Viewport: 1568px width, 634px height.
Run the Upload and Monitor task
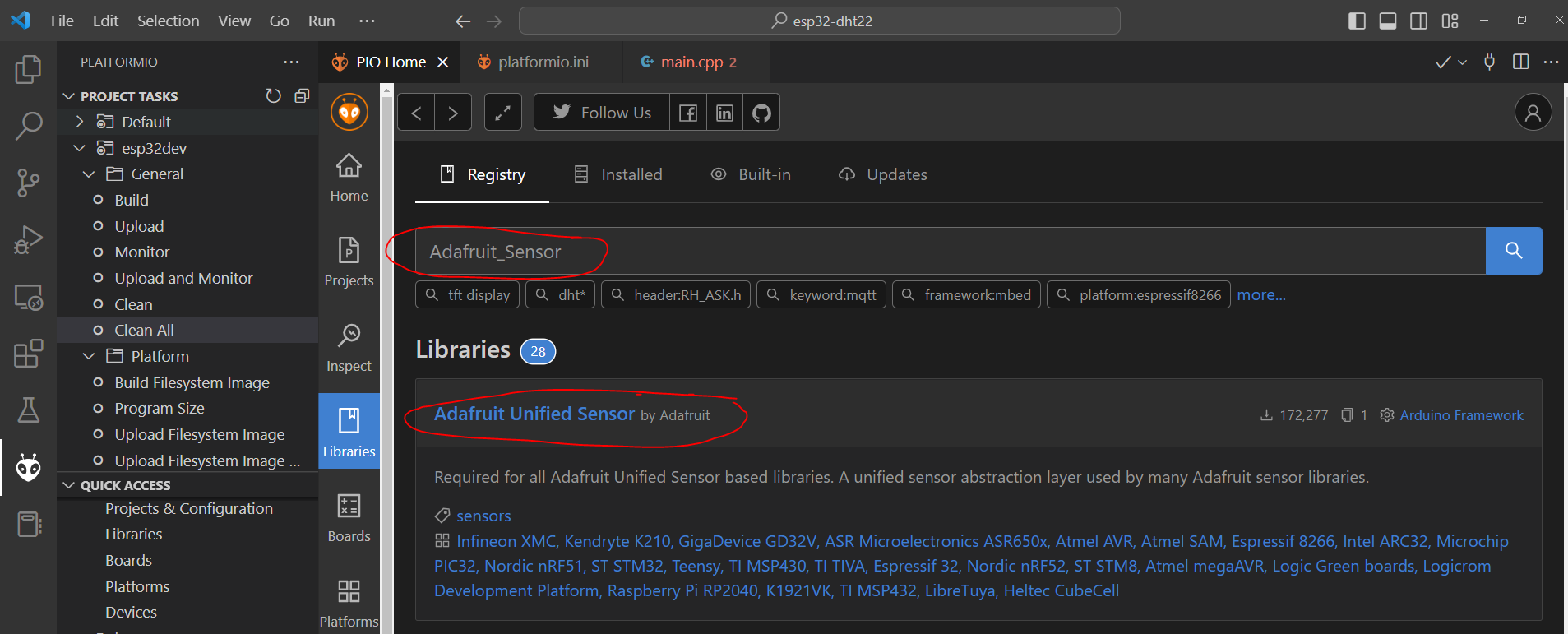(183, 278)
